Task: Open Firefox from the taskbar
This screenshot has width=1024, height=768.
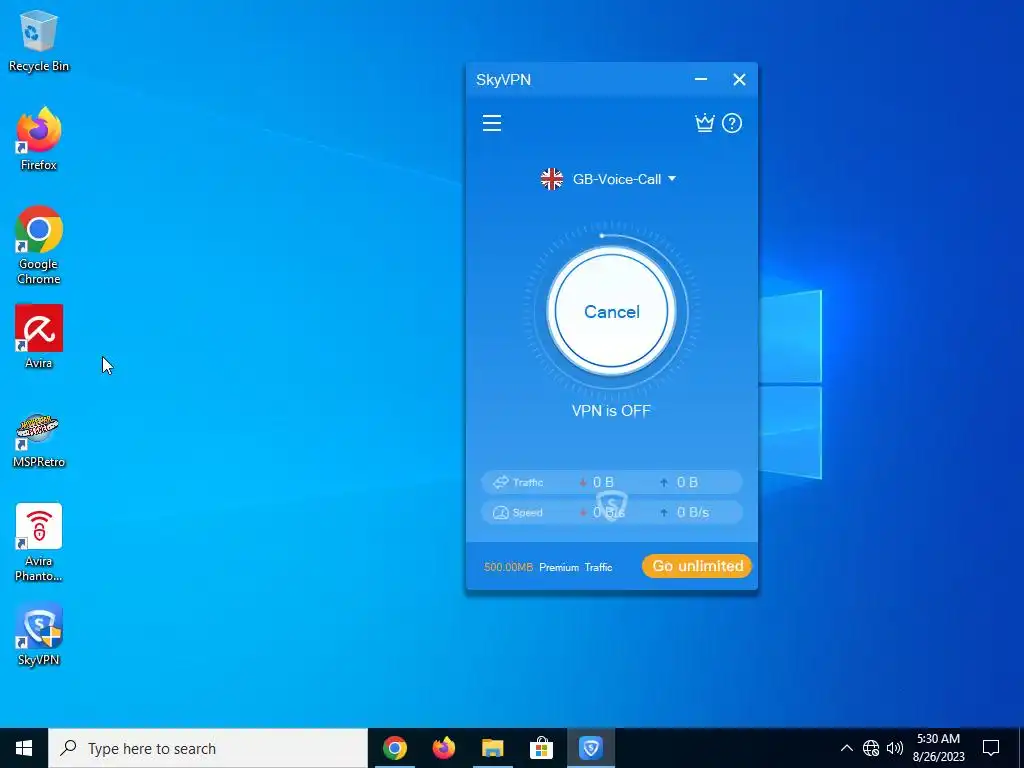Action: click(x=443, y=748)
